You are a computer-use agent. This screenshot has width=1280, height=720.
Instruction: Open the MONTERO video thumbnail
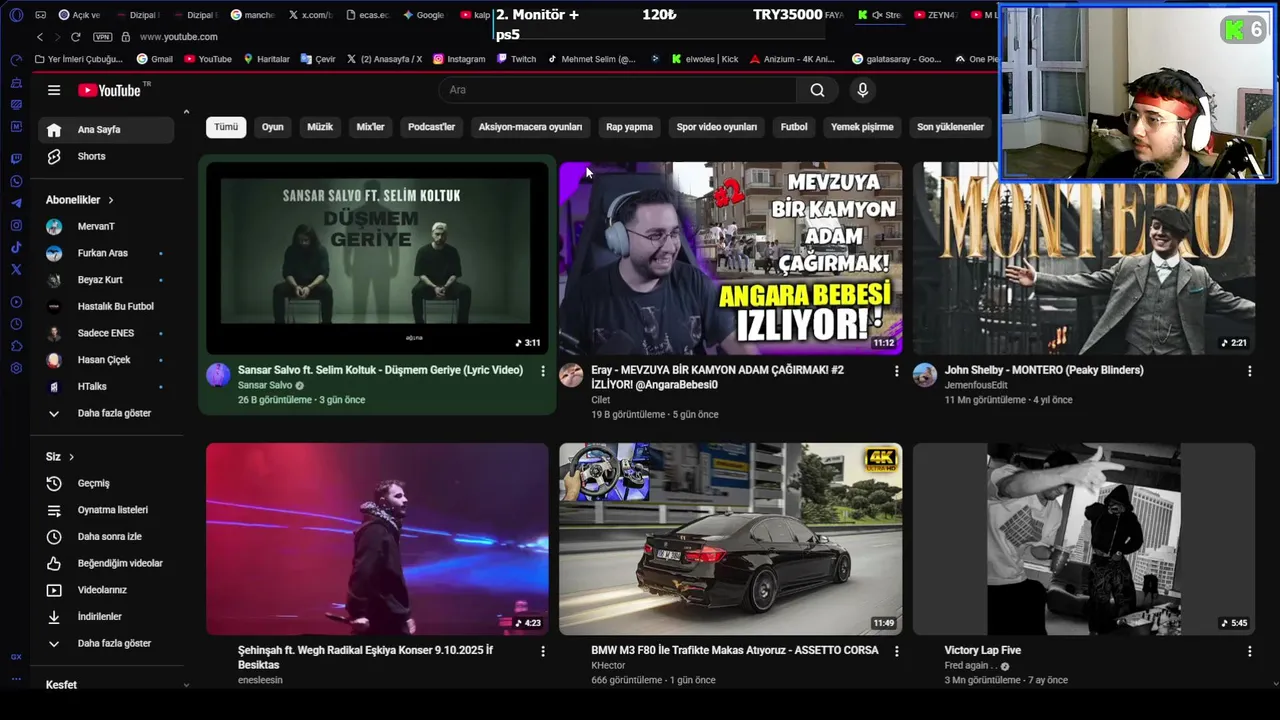point(1084,258)
